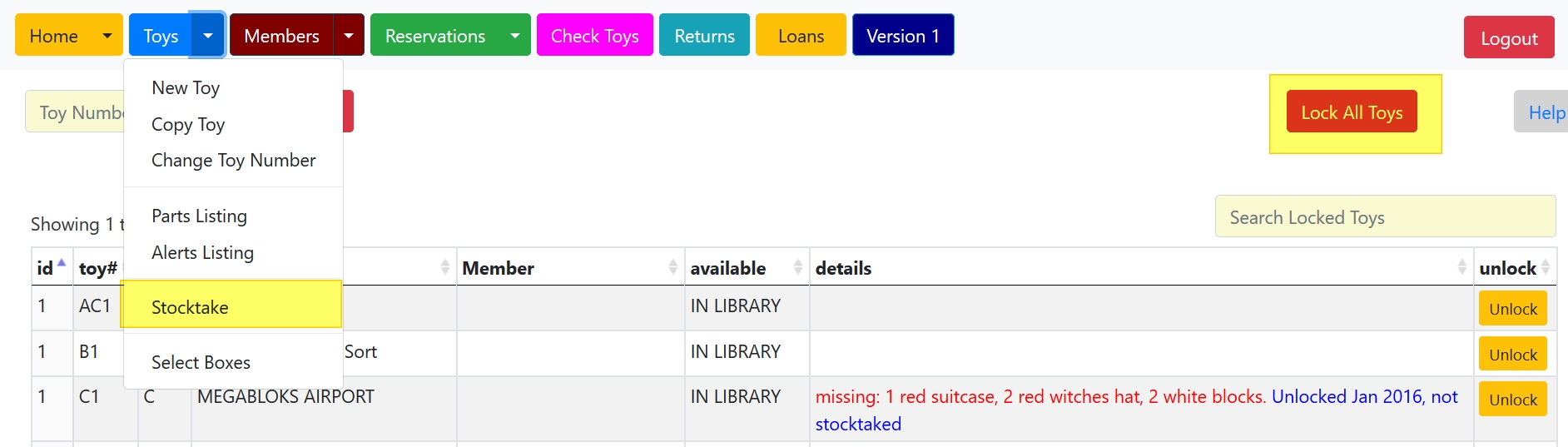1568x447 pixels.
Task: Open Change Toy Number option
Action: [x=233, y=161]
